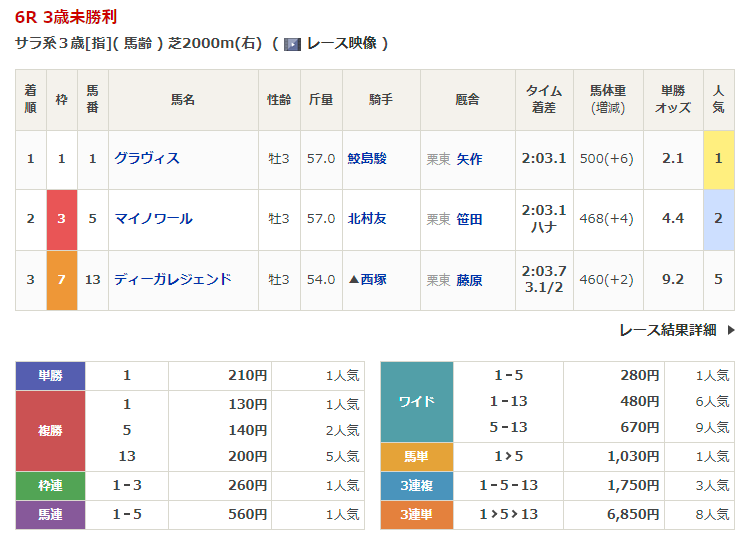Click the race video play icon
The height and width of the screenshot is (538, 755).
point(292,44)
